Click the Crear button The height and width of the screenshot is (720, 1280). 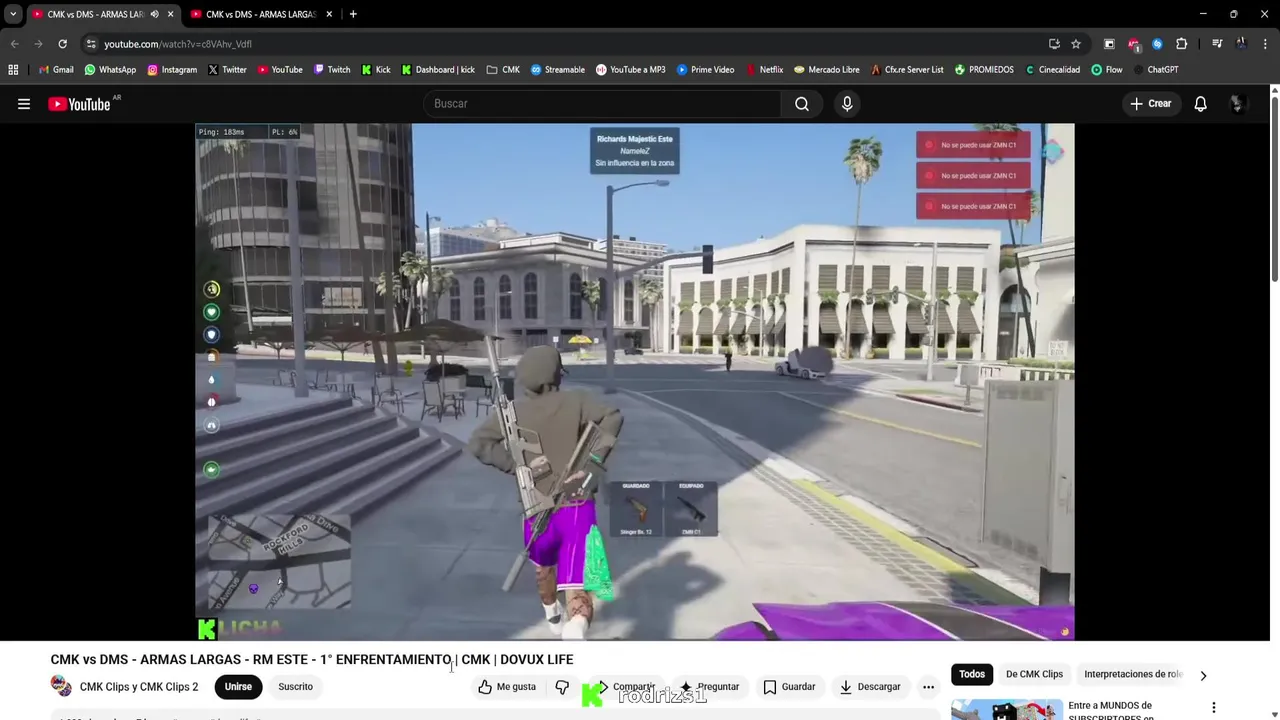(x=1150, y=104)
